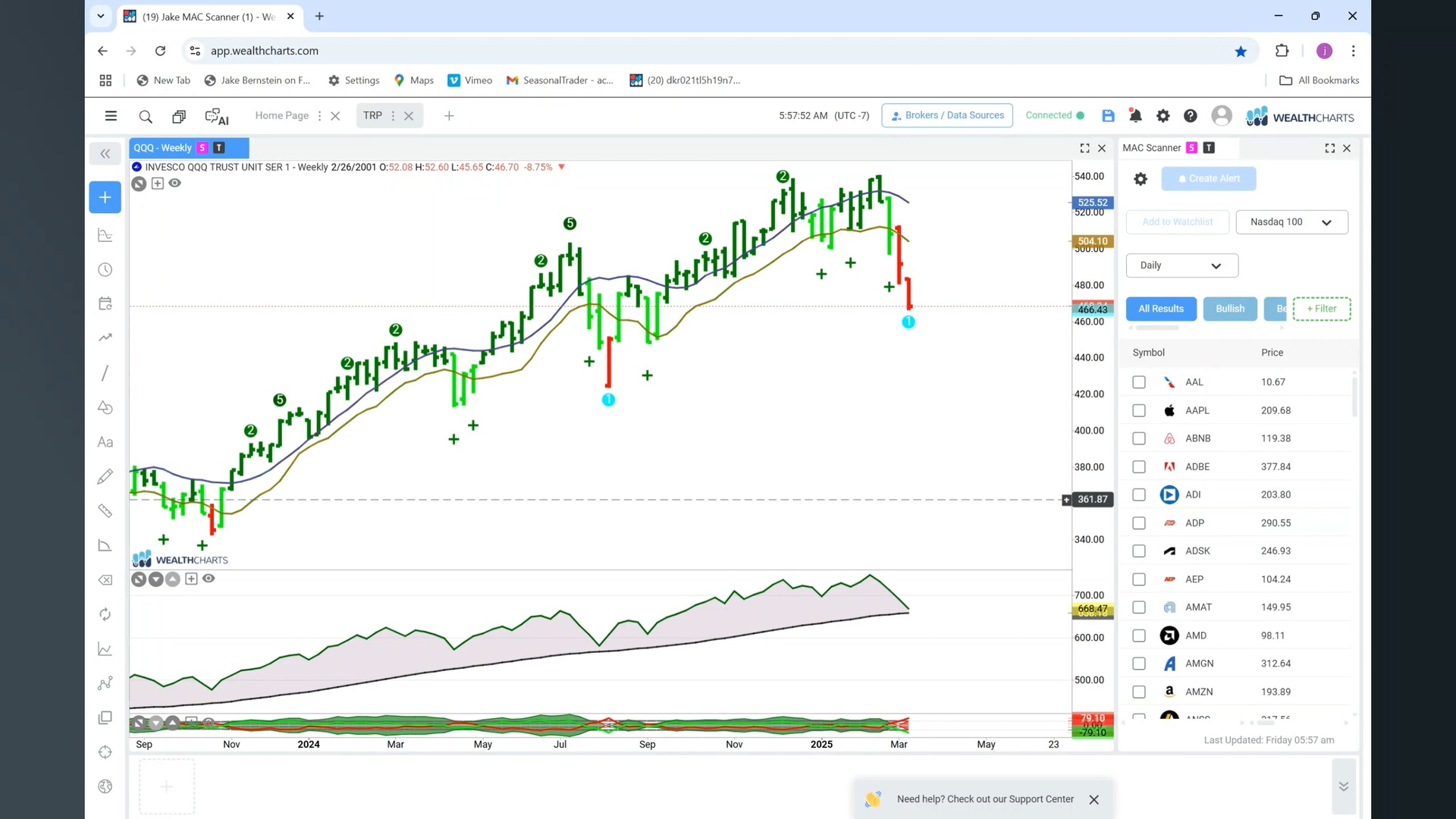Image resolution: width=1456 pixels, height=819 pixels.
Task: Click the add widget placeholder below chart
Action: 167,786
